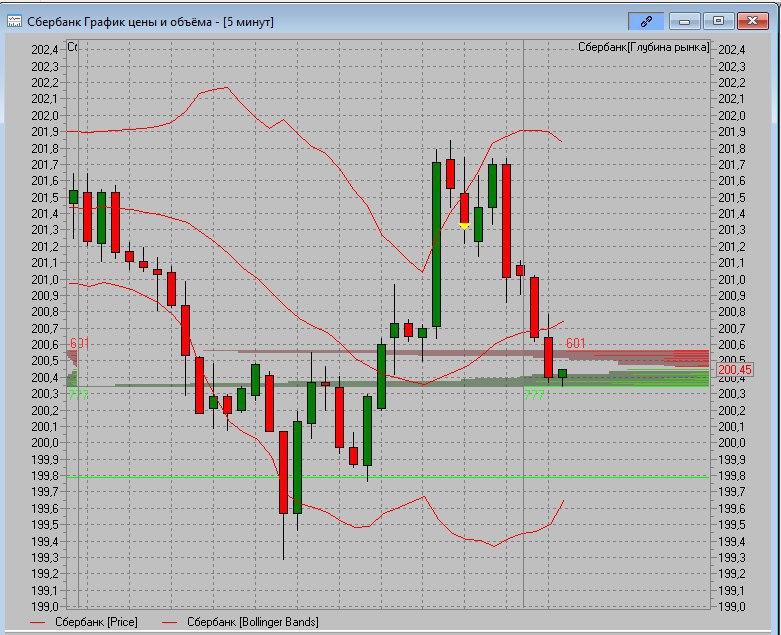Click the green 777 label at the left edge
The width and height of the screenshot is (781, 635).
78,395
